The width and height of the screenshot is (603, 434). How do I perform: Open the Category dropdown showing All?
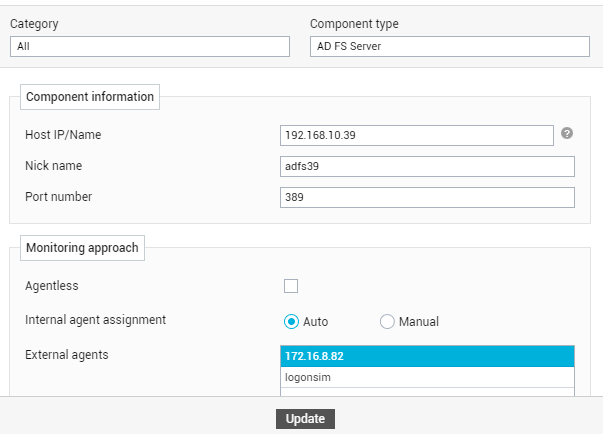[150, 47]
